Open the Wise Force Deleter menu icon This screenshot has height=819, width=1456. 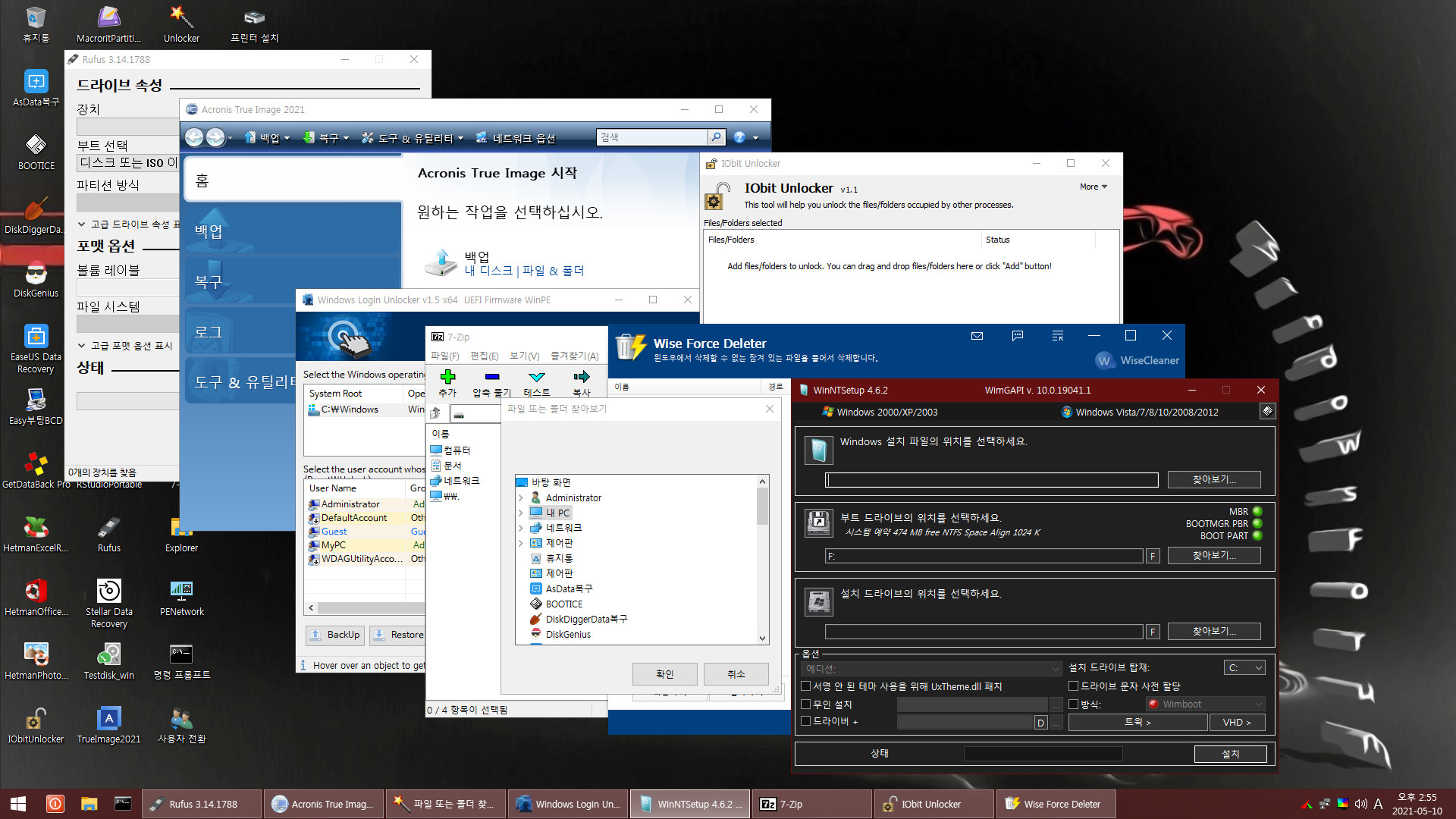click(1058, 335)
